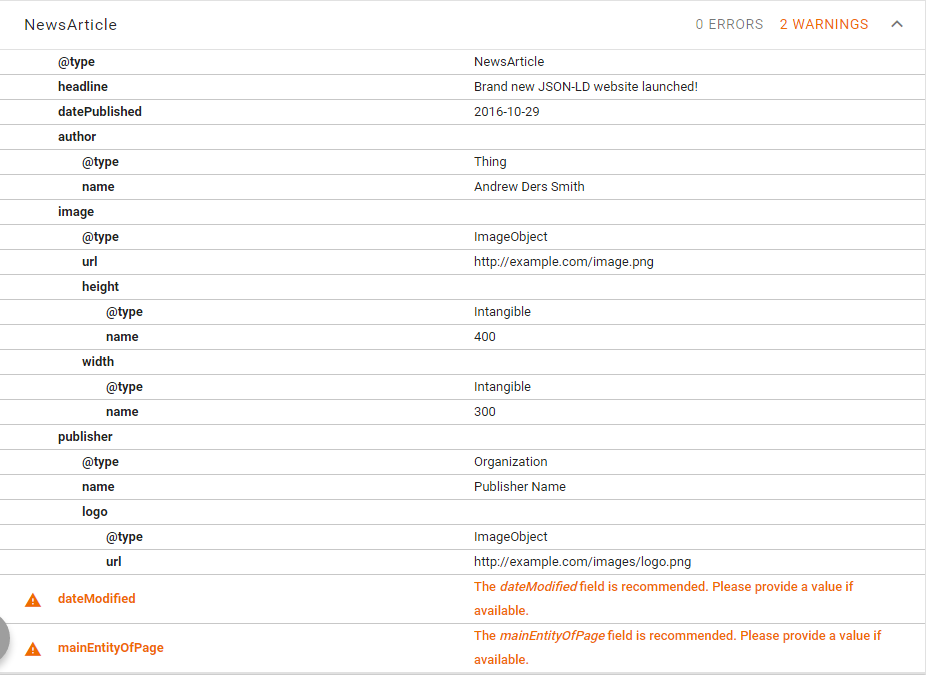The width and height of the screenshot is (926, 675).
Task: Click the image property row
Action: pyautogui.click(x=76, y=212)
